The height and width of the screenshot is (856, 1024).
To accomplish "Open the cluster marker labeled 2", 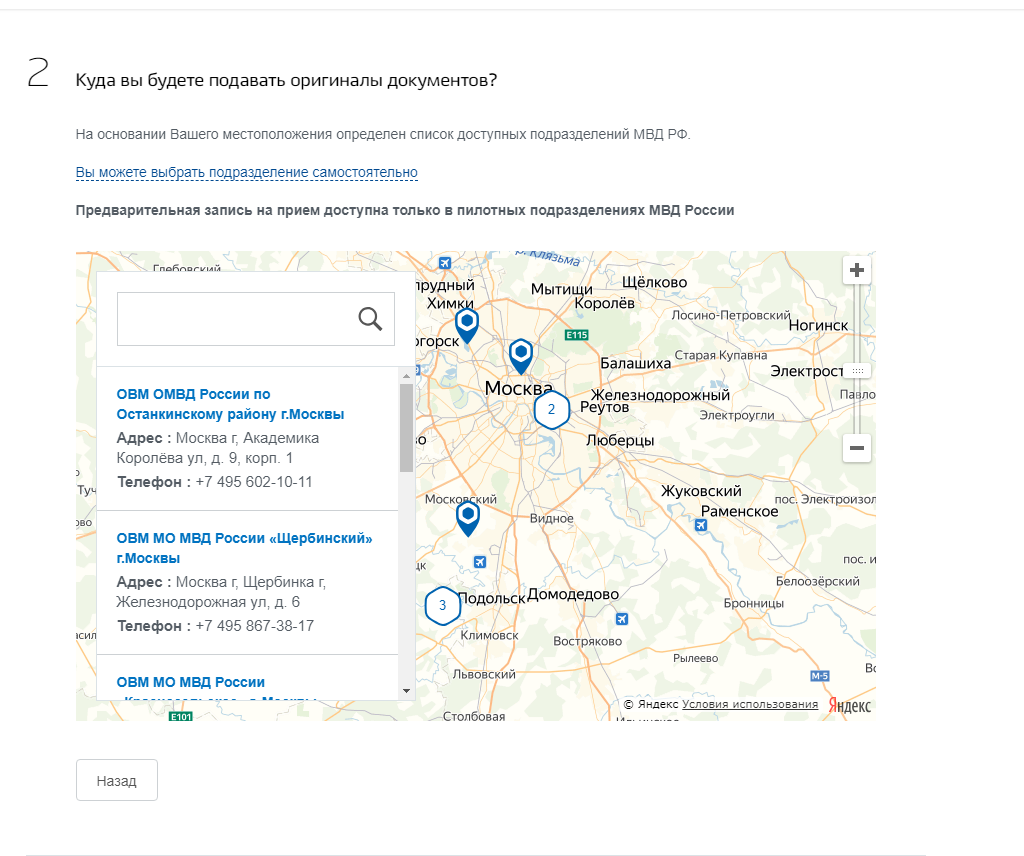I will point(551,410).
